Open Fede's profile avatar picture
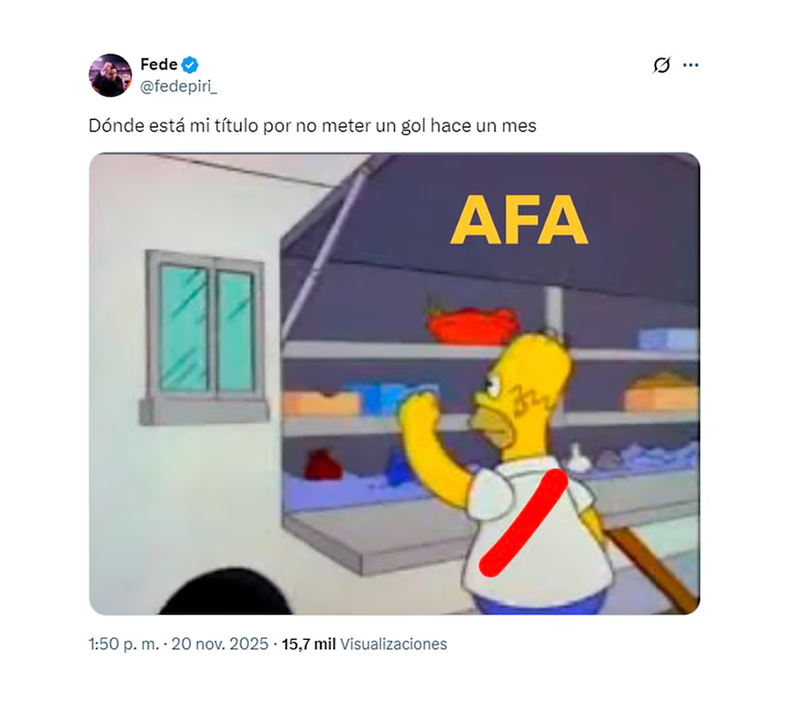The height and width of the screenshot is (709, 790). coord(110,75)
